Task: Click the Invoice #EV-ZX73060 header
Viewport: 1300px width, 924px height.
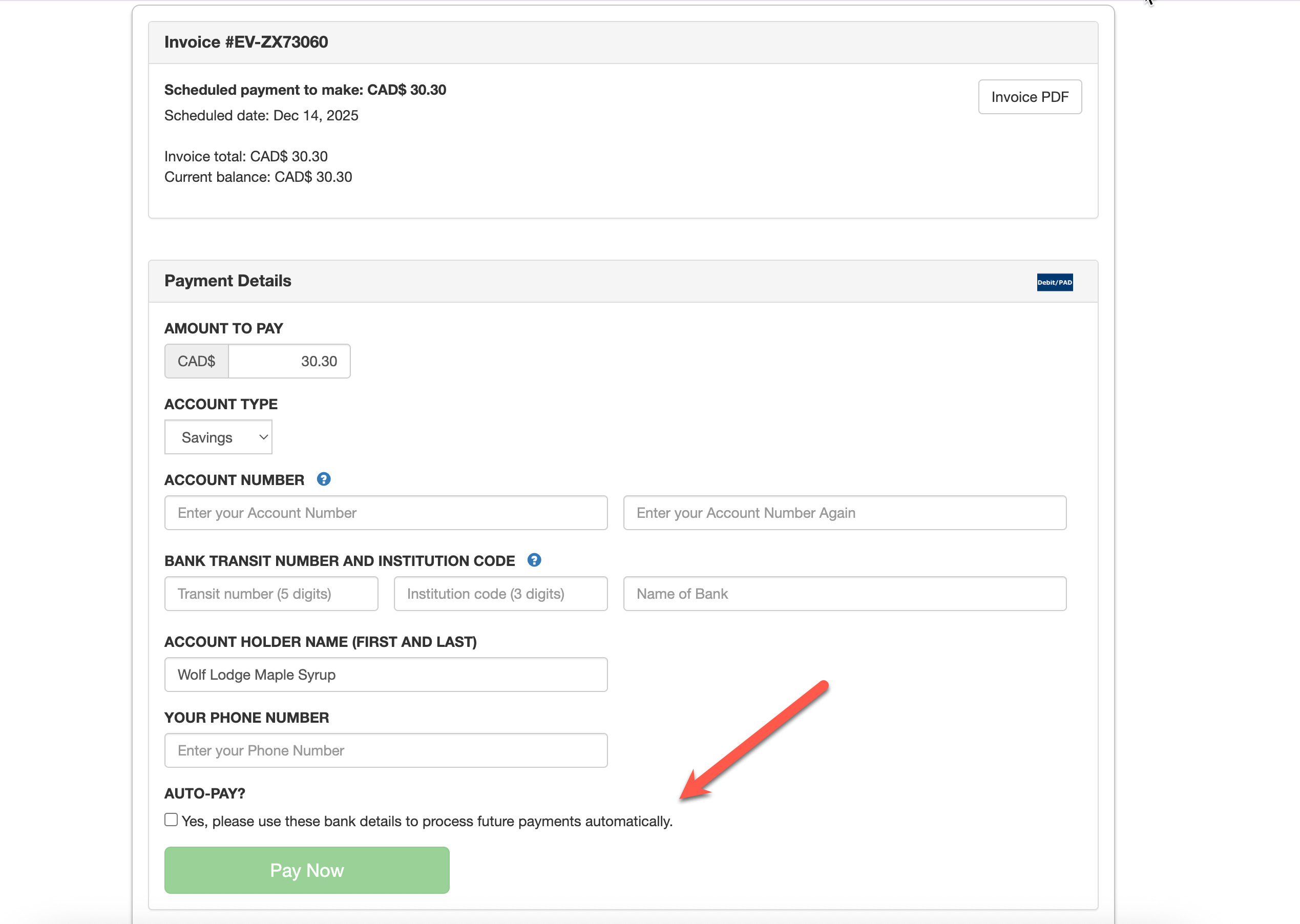Action: pyautogui.click(x=246, y=42)
